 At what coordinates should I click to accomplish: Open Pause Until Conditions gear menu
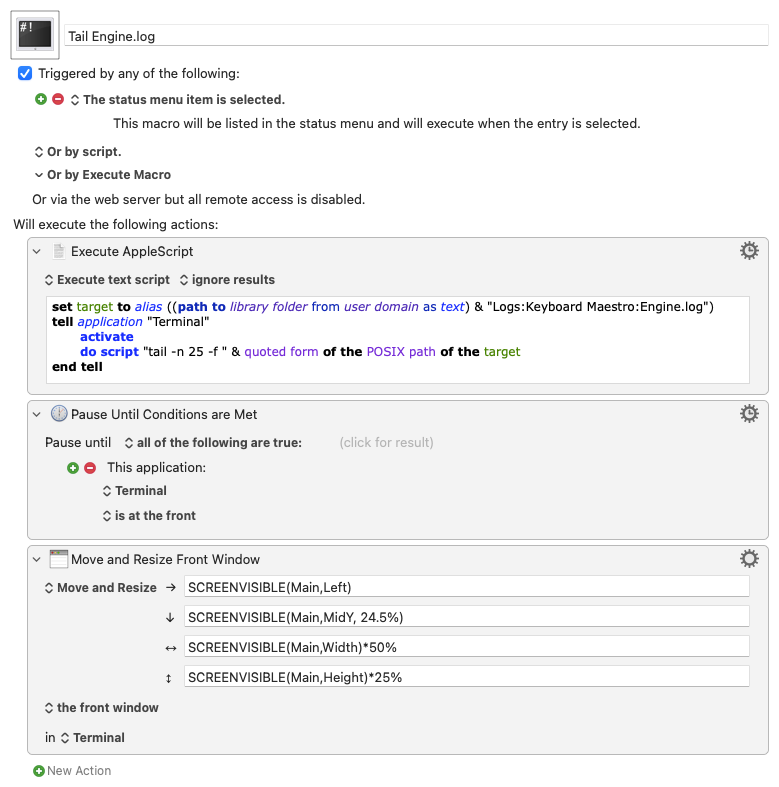click(x=749, y=414)
